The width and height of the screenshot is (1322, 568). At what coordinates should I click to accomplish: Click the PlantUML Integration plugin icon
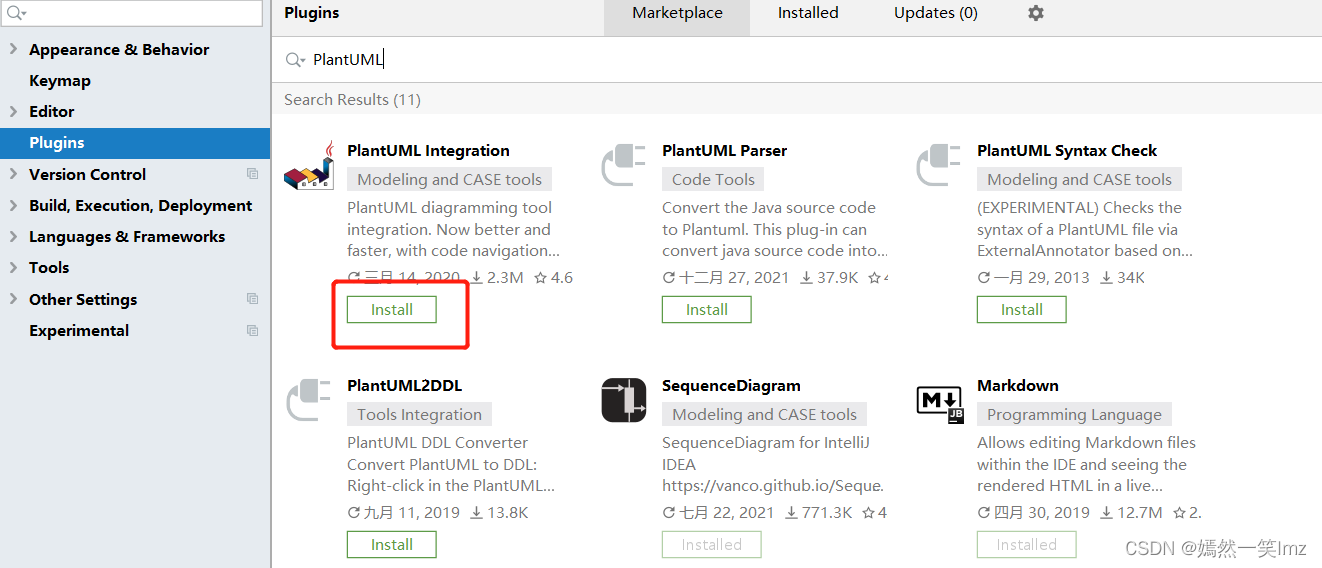(309, 165)
